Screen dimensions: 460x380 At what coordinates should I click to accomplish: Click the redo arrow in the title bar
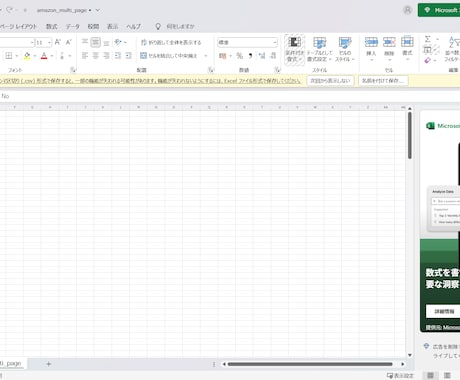coord(9,10)
